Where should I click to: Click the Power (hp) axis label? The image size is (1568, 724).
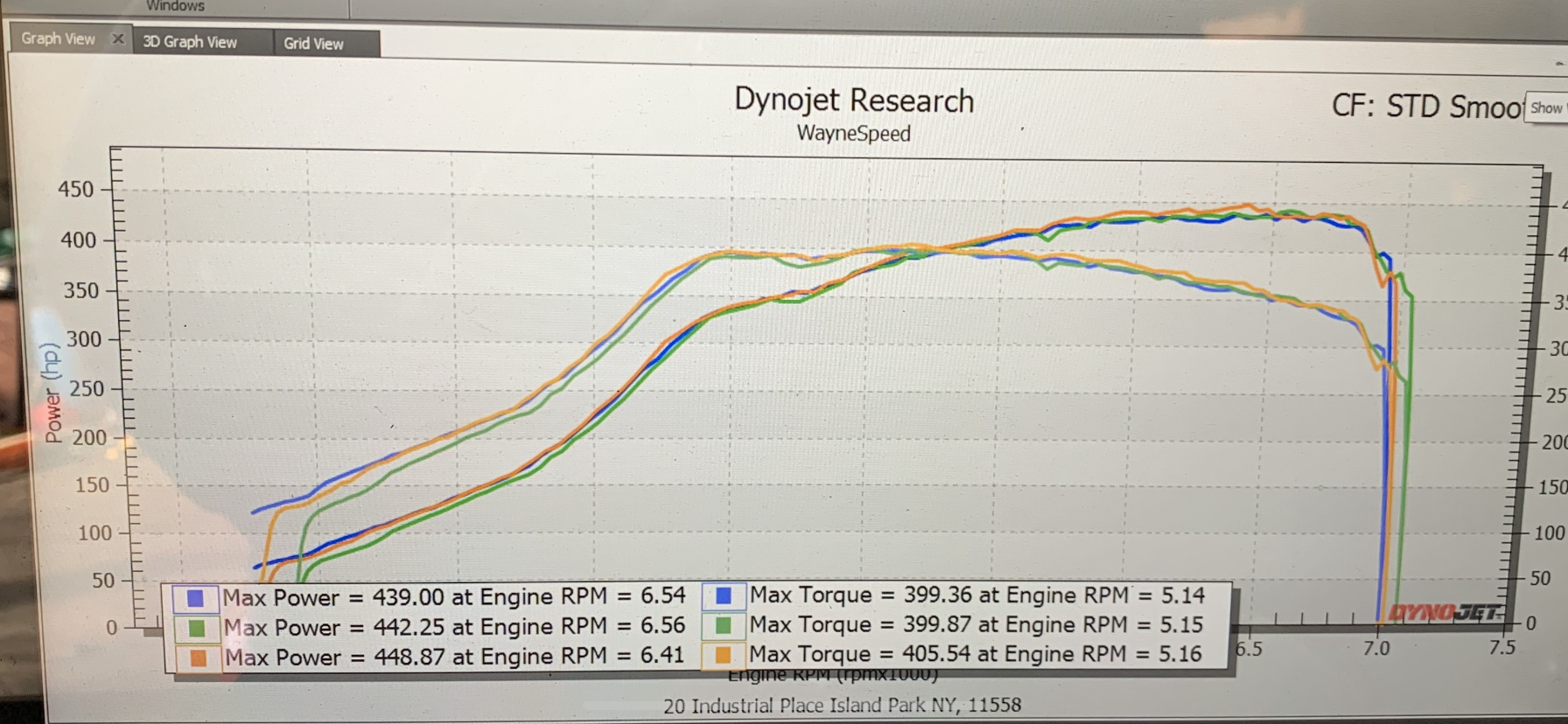coord(52,393)
